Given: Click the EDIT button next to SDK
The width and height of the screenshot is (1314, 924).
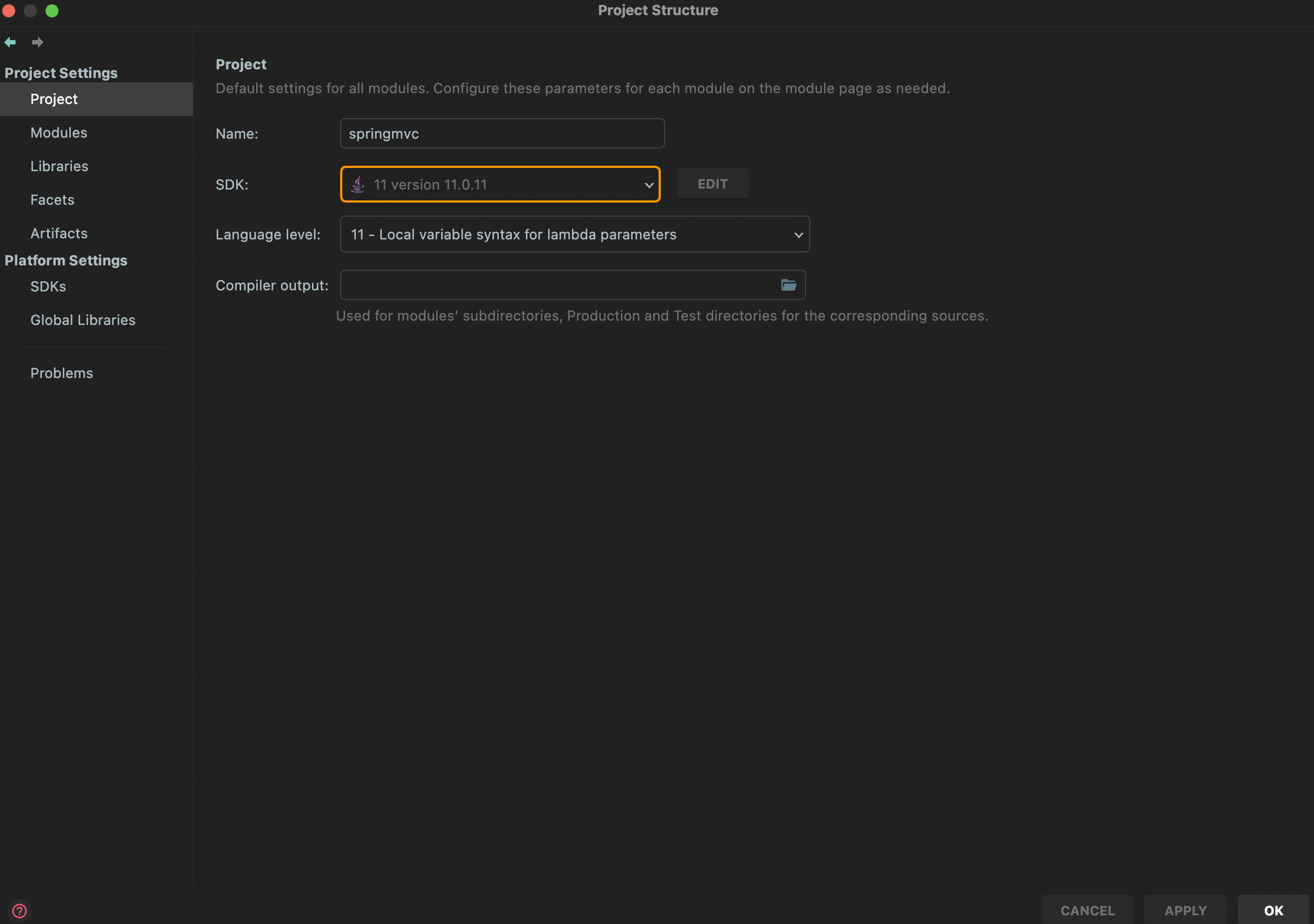Looking at the screenshot, I should pyautogui.click(x=712, y=184).
